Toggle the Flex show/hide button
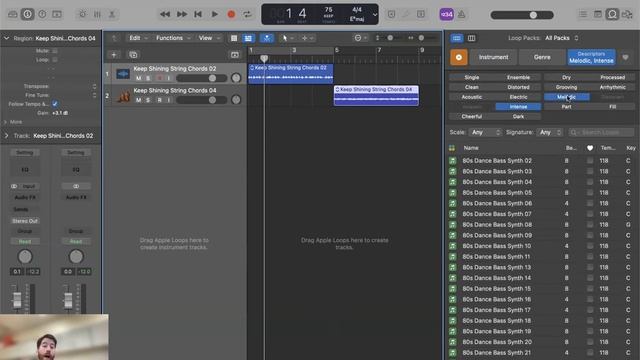640x360 pixels. click(267, 38)
